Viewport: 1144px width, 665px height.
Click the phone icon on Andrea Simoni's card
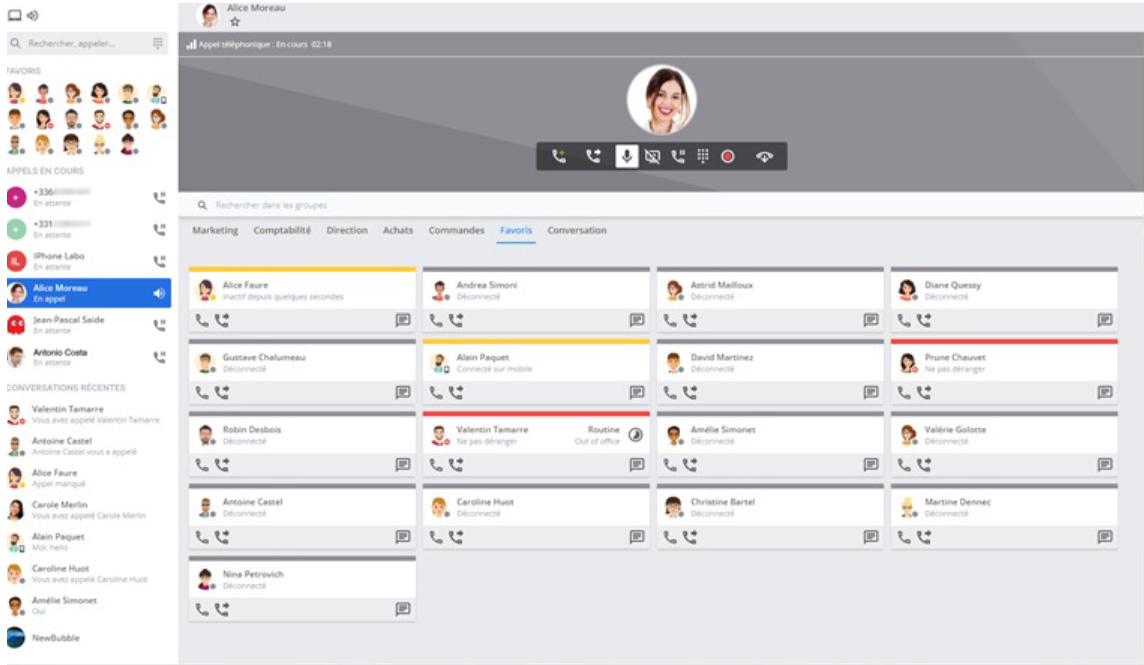(436, 321)
